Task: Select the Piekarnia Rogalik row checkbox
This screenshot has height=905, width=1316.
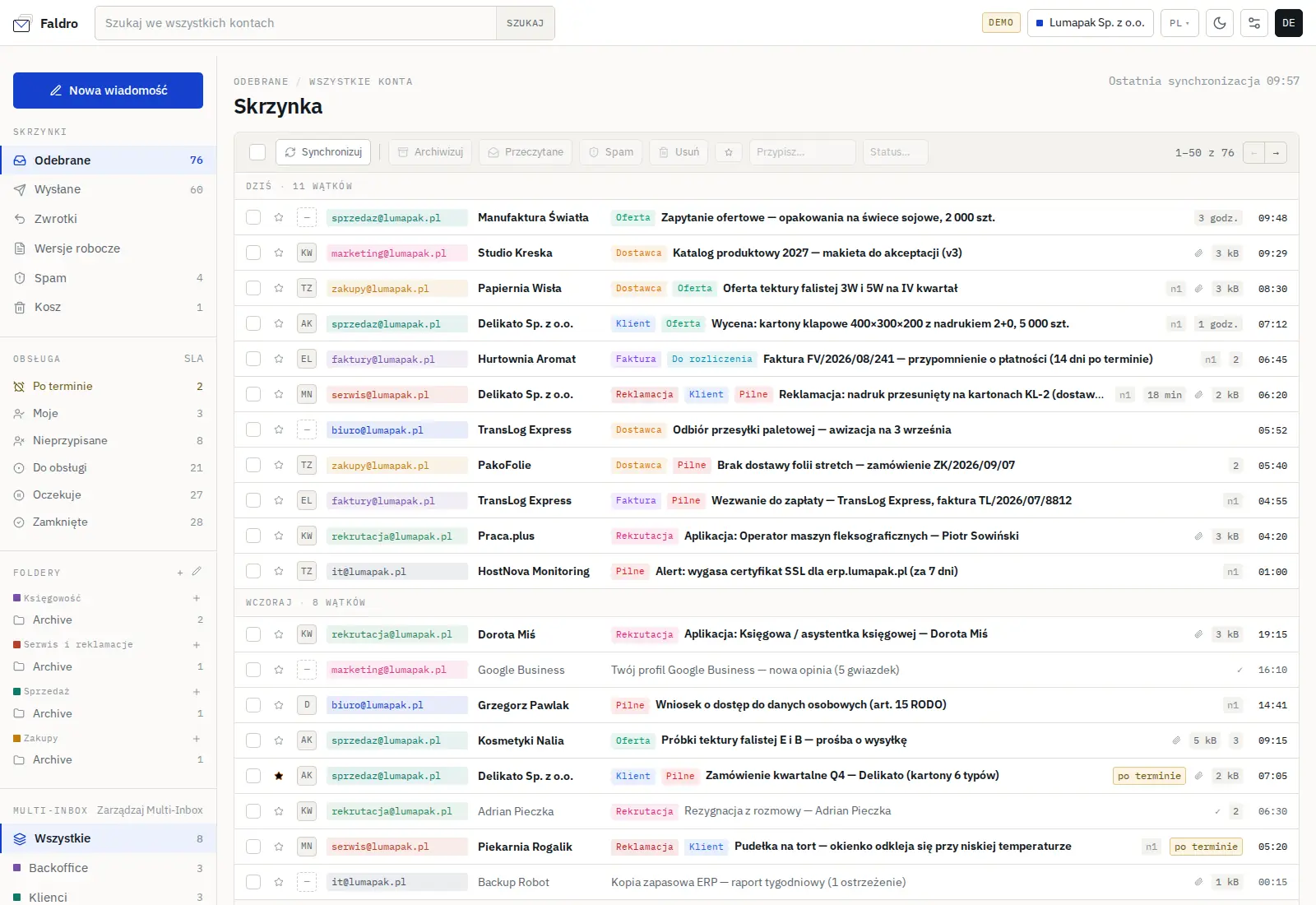Action: (253, 847)
